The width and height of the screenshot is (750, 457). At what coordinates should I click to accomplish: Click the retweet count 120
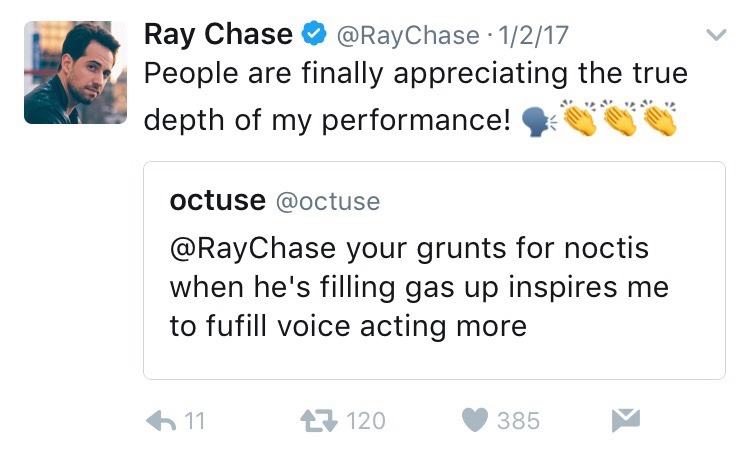365,421
